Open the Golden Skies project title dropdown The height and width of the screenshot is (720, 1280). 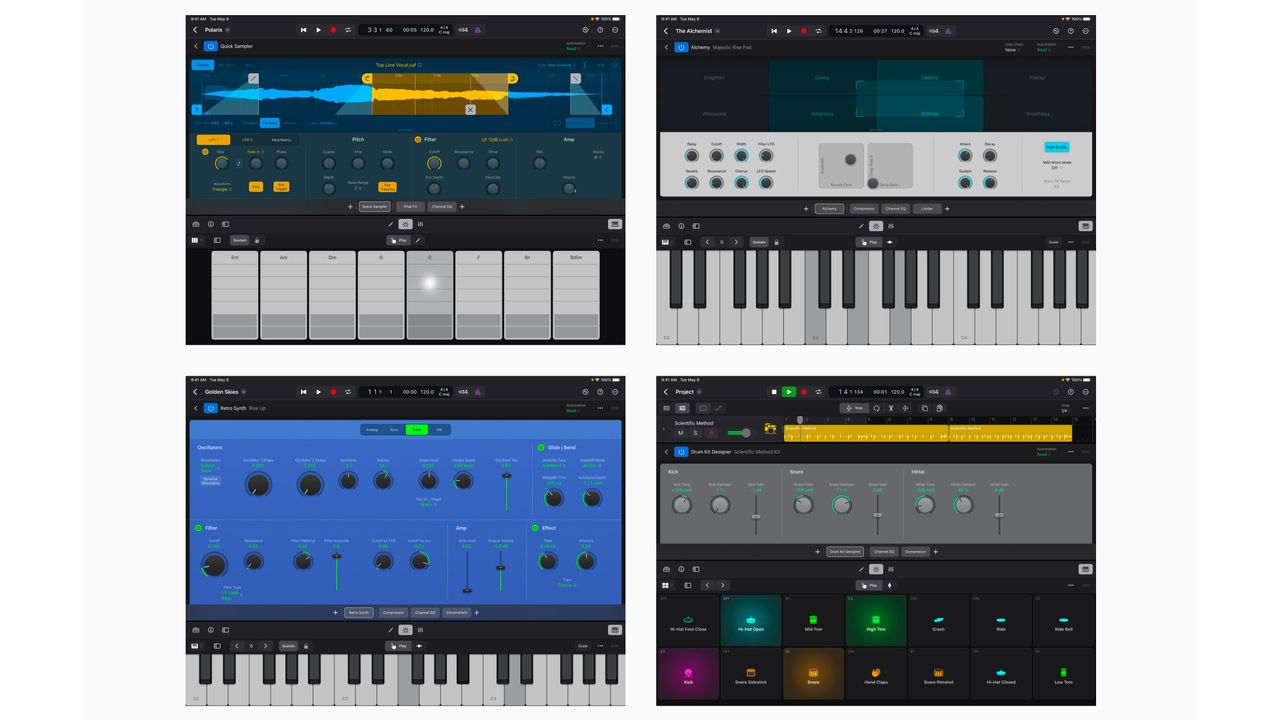(242, 392)
